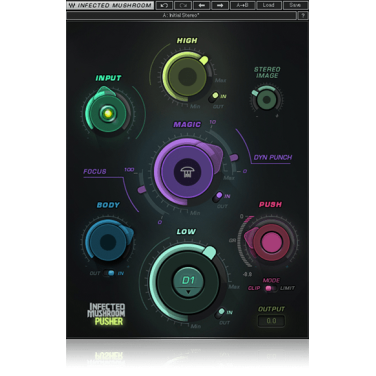Open help with the question mark button
The image size is (376, 376).
click(303, 15)
